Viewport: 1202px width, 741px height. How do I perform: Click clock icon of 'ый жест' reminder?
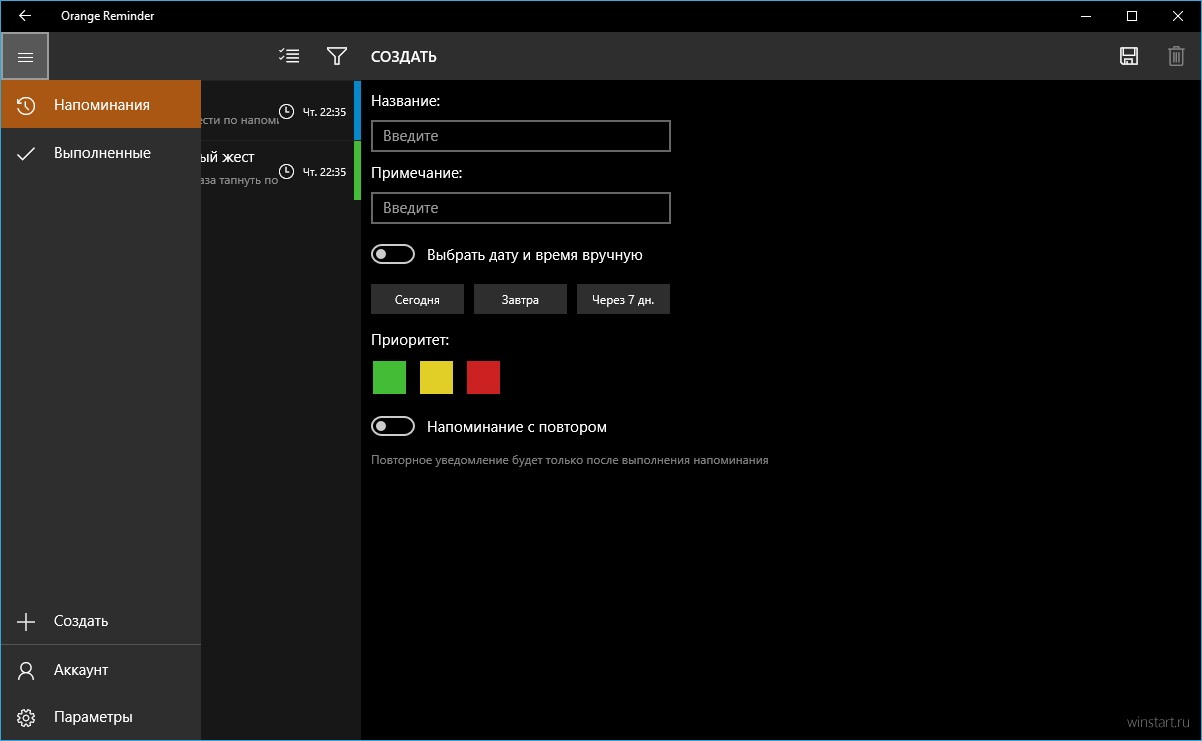pos(286,171)
